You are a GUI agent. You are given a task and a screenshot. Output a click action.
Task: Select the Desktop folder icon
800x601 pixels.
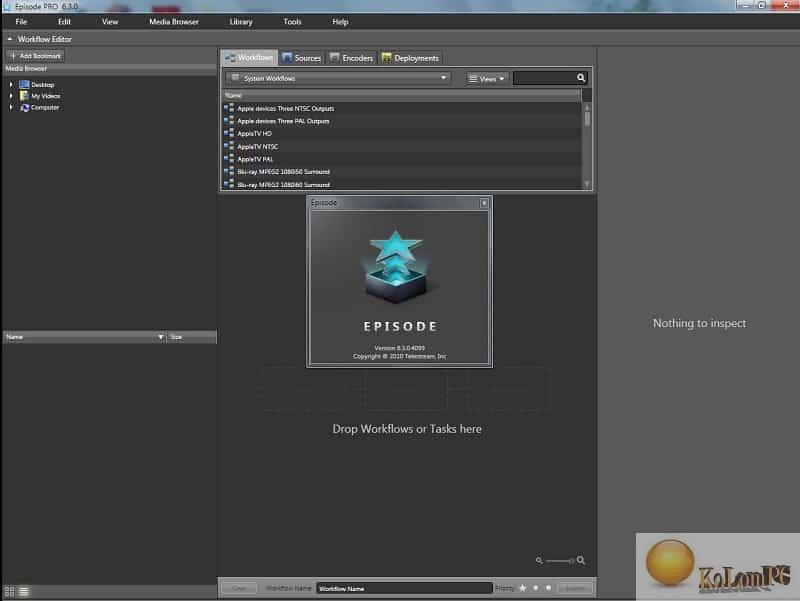(24, 84)
